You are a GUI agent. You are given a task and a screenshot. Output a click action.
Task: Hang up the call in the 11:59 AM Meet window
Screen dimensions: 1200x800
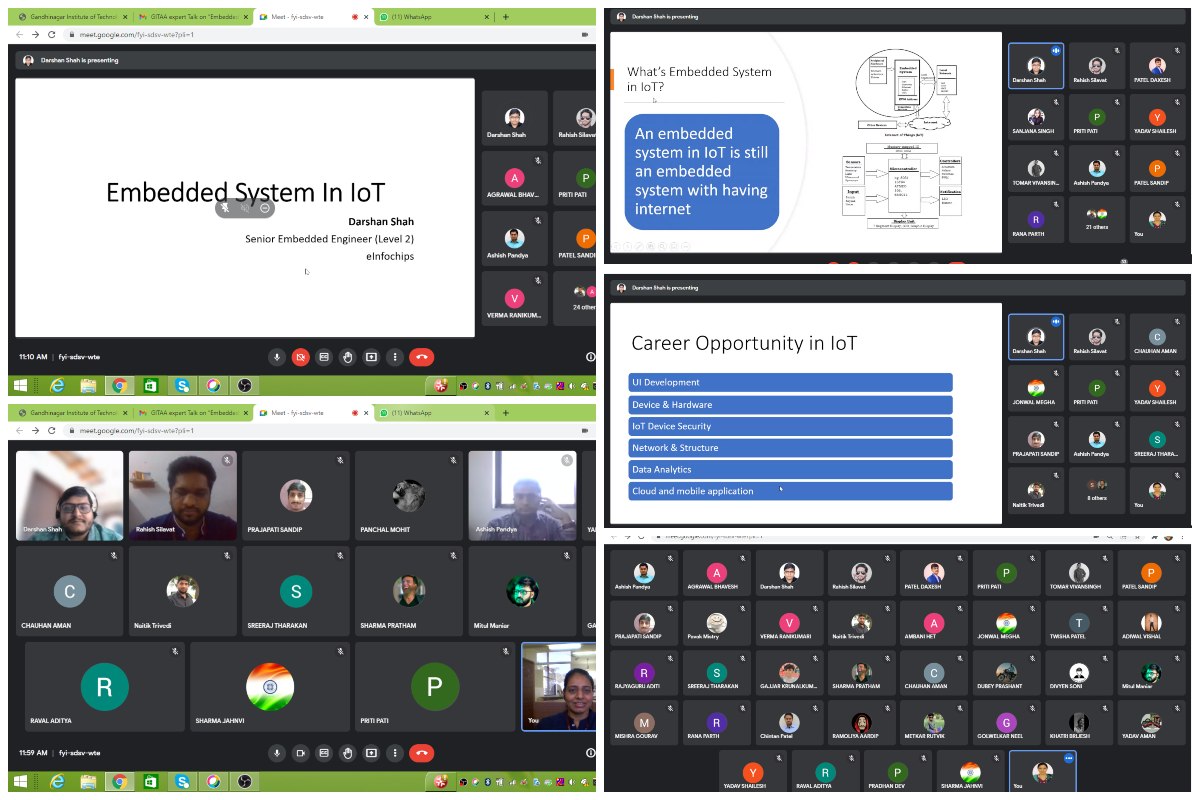(x=421, y=752)
